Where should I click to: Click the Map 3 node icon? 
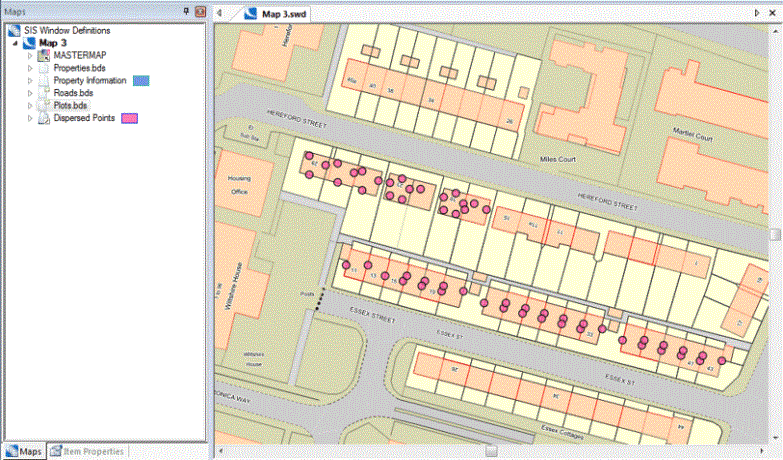28,43
